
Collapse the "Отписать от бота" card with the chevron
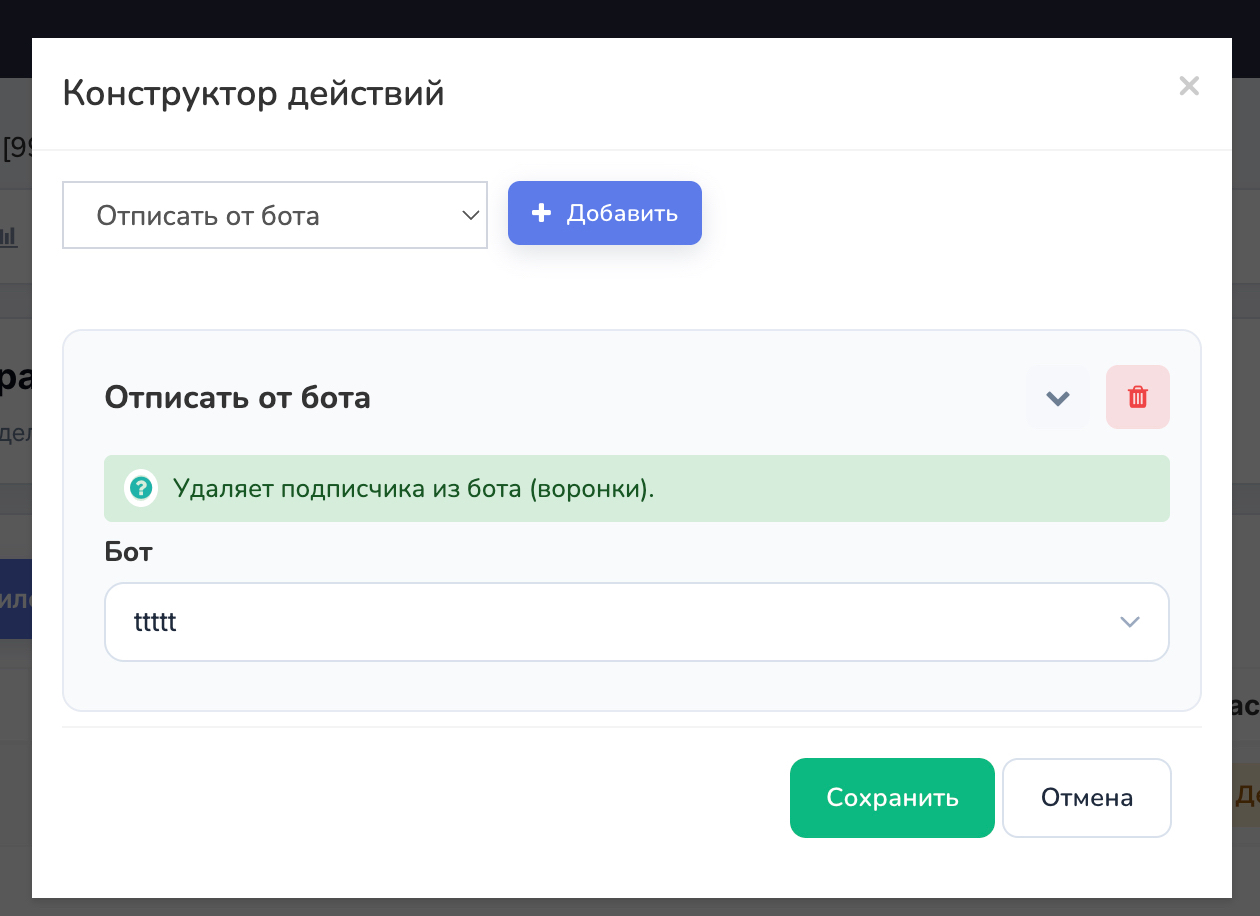(1058, 397)
